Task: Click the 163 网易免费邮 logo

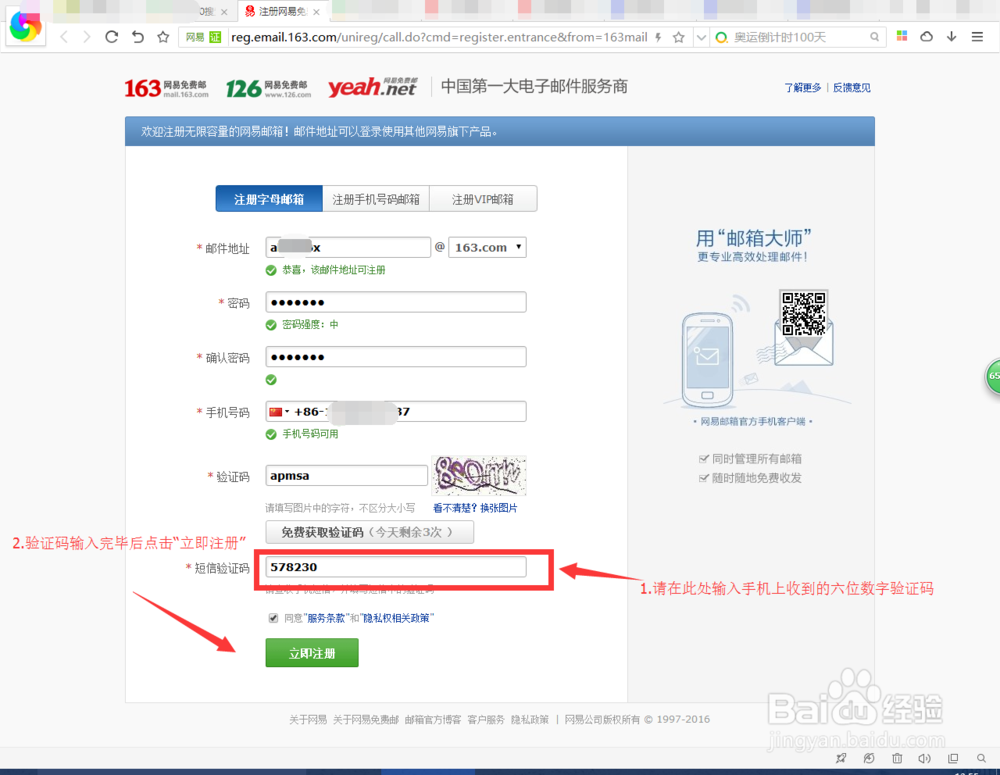Action: click(x=166, y=88)
